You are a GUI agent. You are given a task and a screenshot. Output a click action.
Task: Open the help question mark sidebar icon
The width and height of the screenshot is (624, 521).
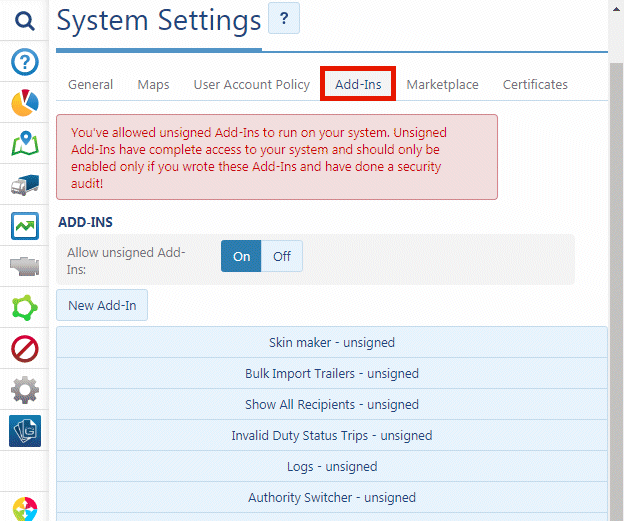click(25, 63)
